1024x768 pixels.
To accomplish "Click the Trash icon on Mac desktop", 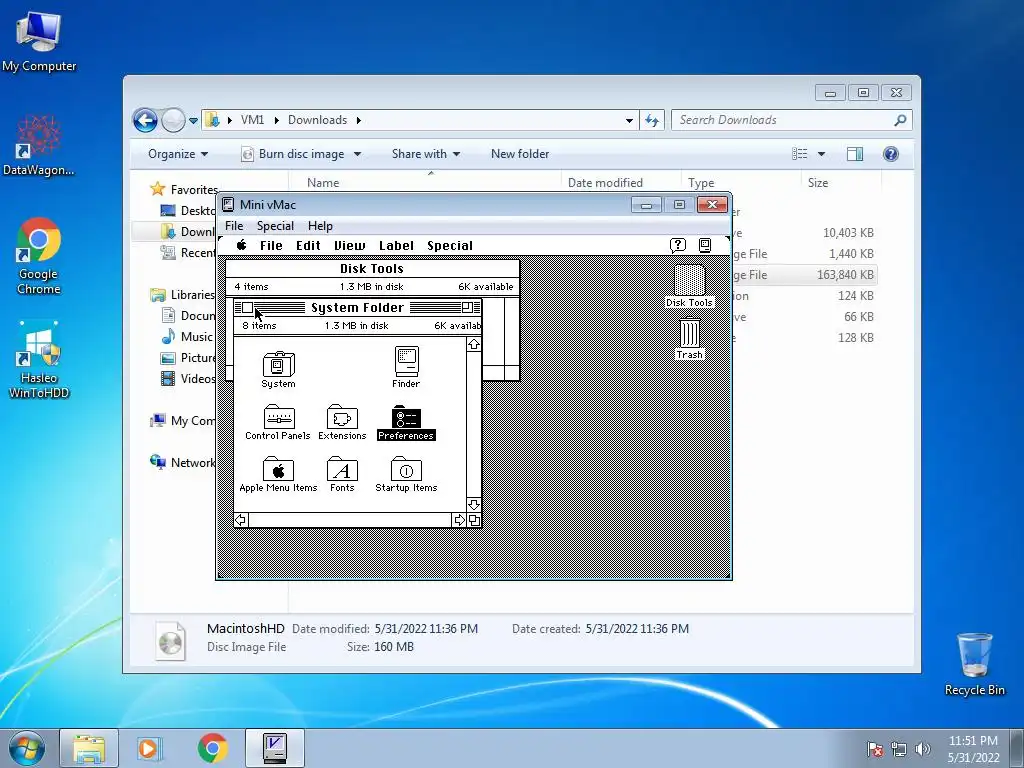I will coord(690,333).
